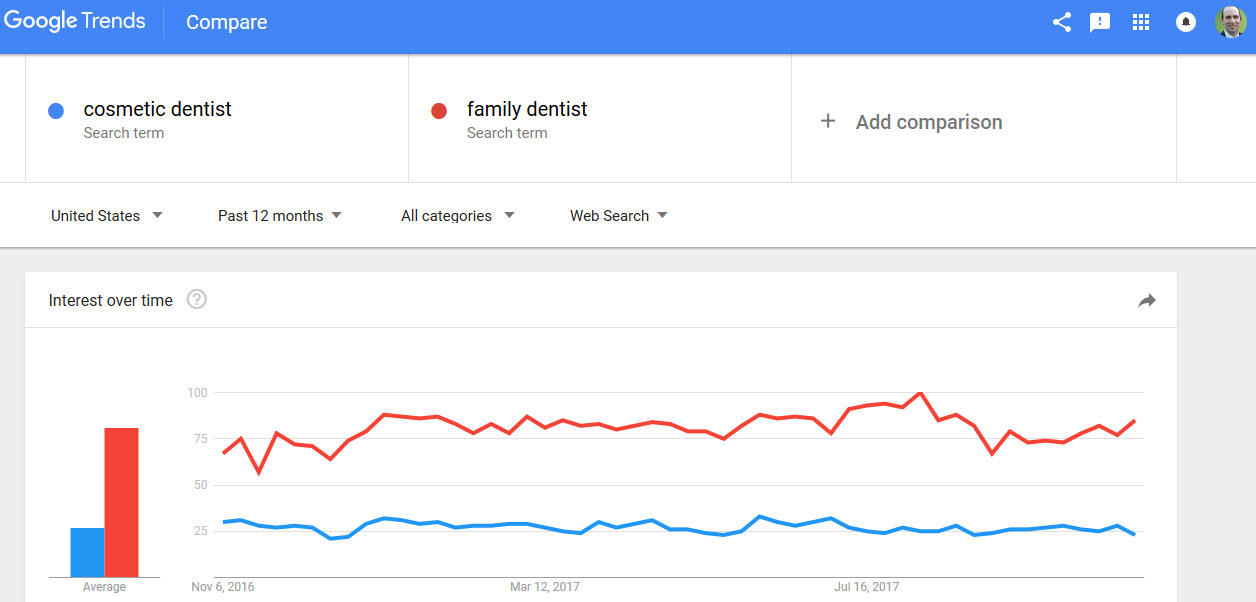The image size is (1256, 602).
Task: Expand the Past 12 months dropdown
Action: pyautogui.click(x=280, y=215)
